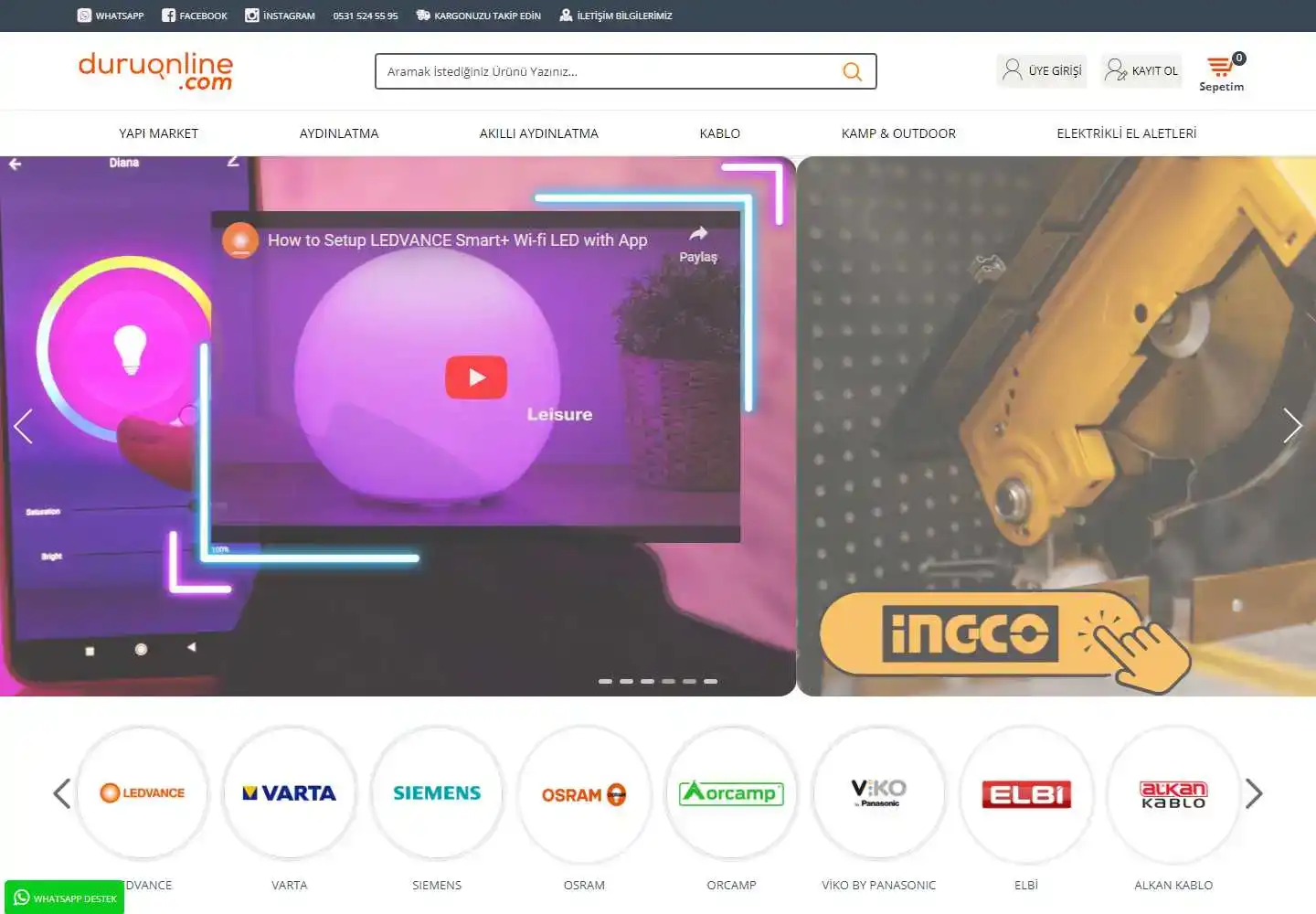The width and height of the screenshot is (1316, 914).
Task: Select the fifth slider pagination dash
Action: point(689,681)
